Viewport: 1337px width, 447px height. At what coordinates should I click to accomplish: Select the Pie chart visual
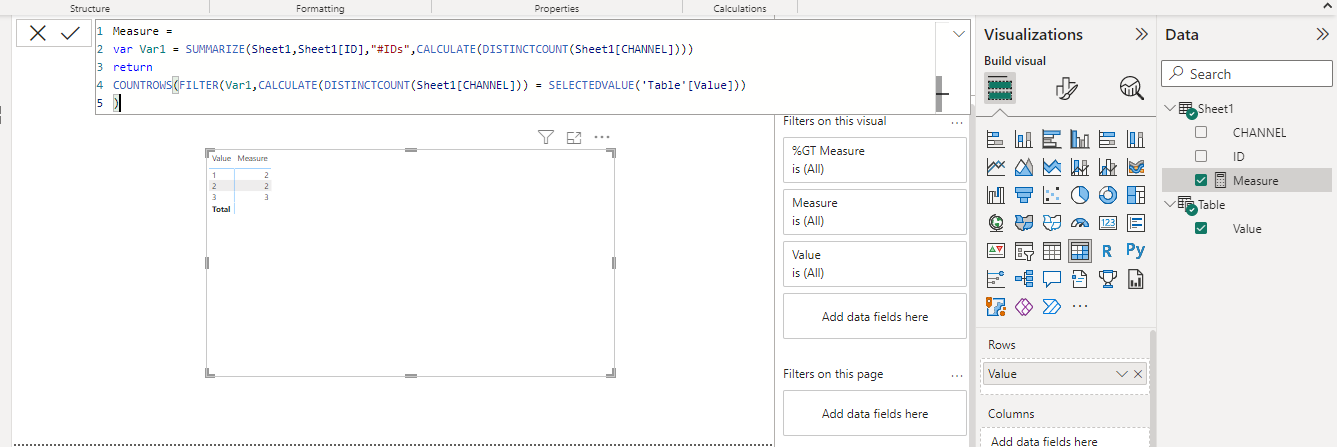(x=1080, y=195)
